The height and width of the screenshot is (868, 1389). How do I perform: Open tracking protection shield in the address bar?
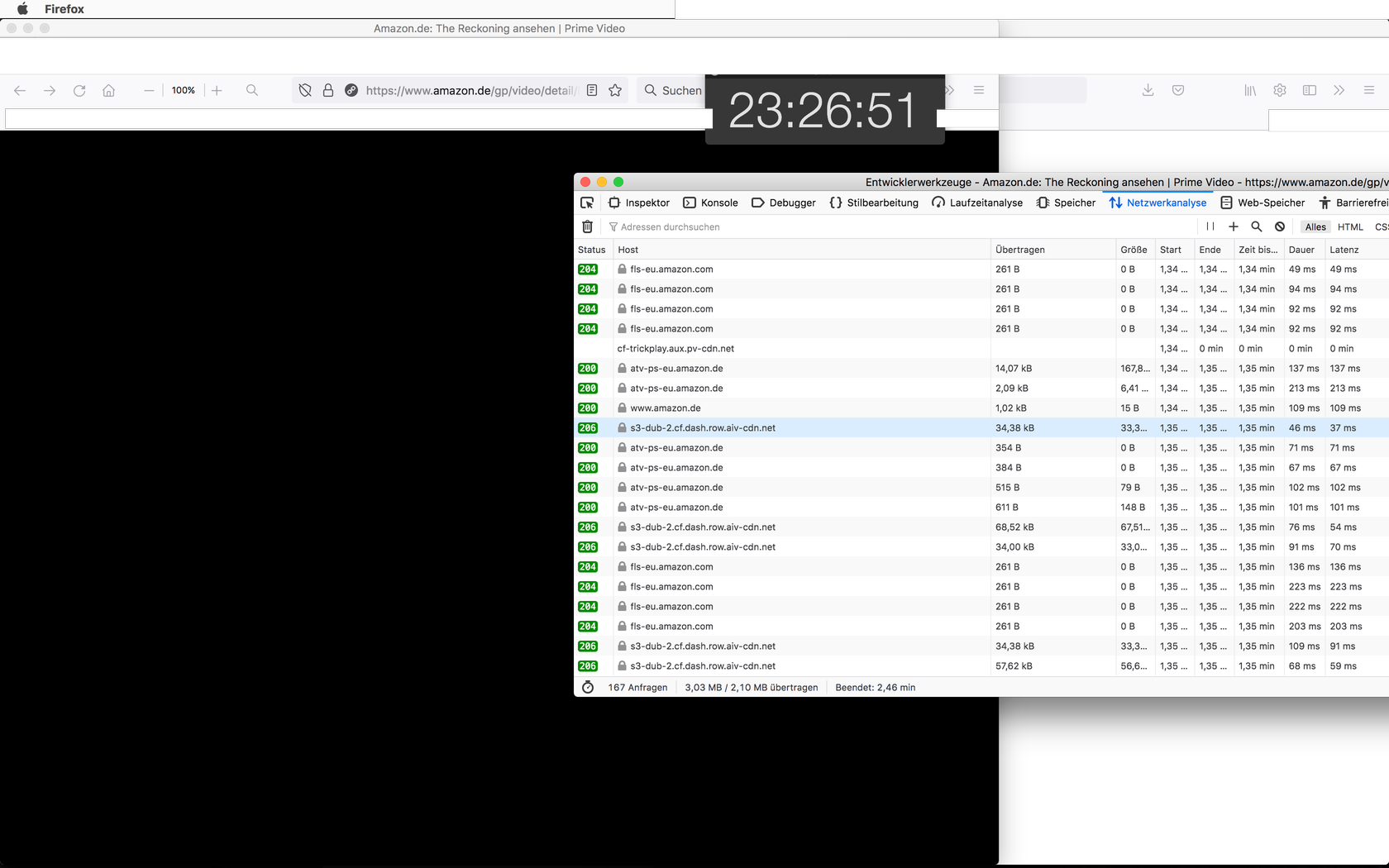click(x=305, y=90)
